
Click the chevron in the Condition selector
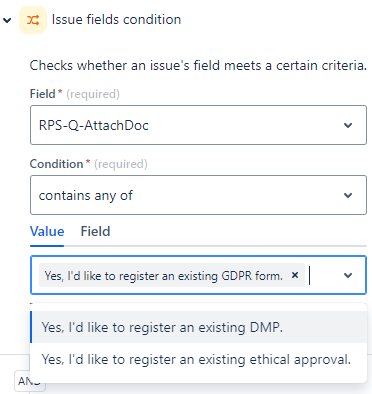[348, 195]
